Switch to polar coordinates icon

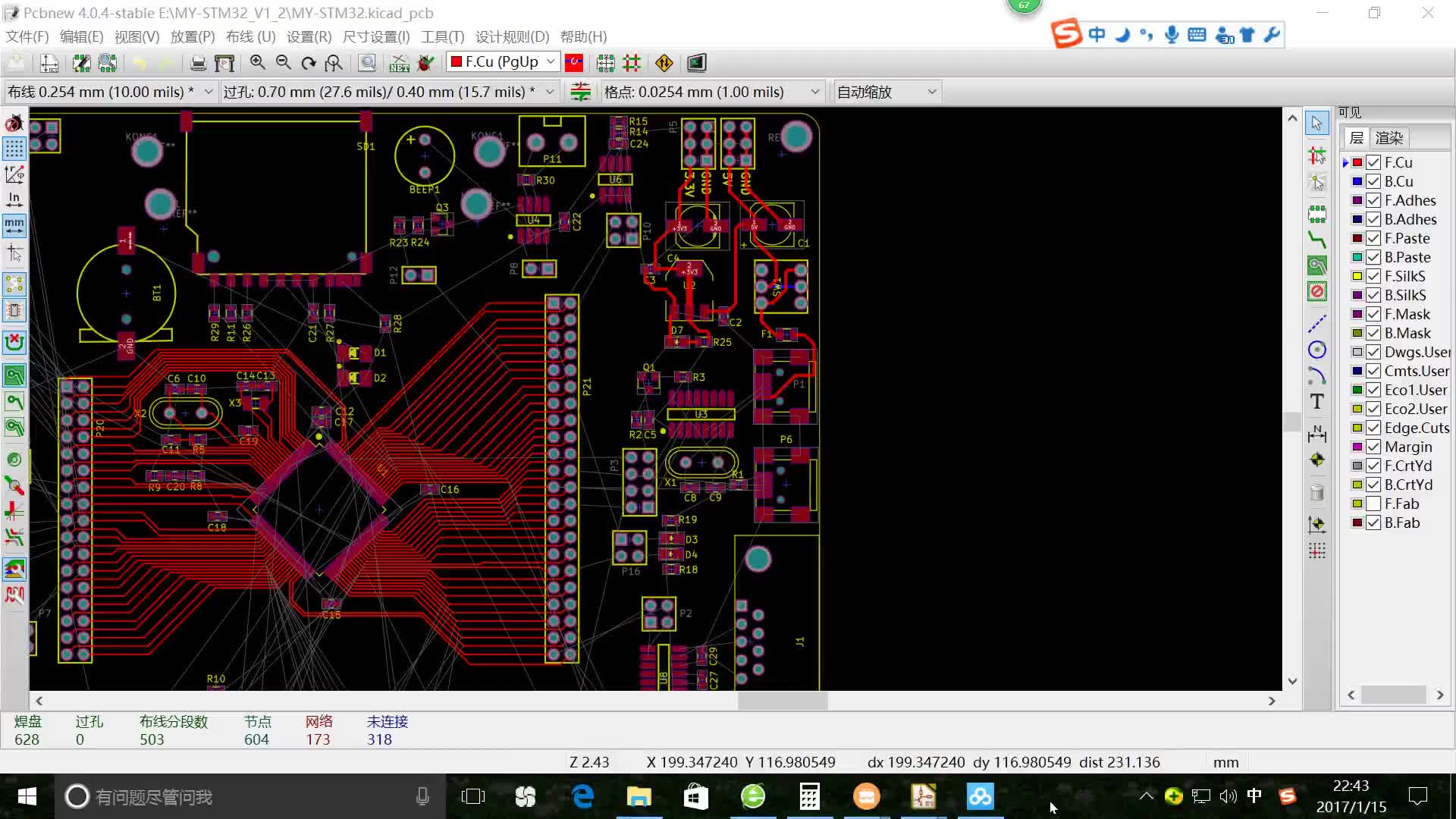pos(14,174)
